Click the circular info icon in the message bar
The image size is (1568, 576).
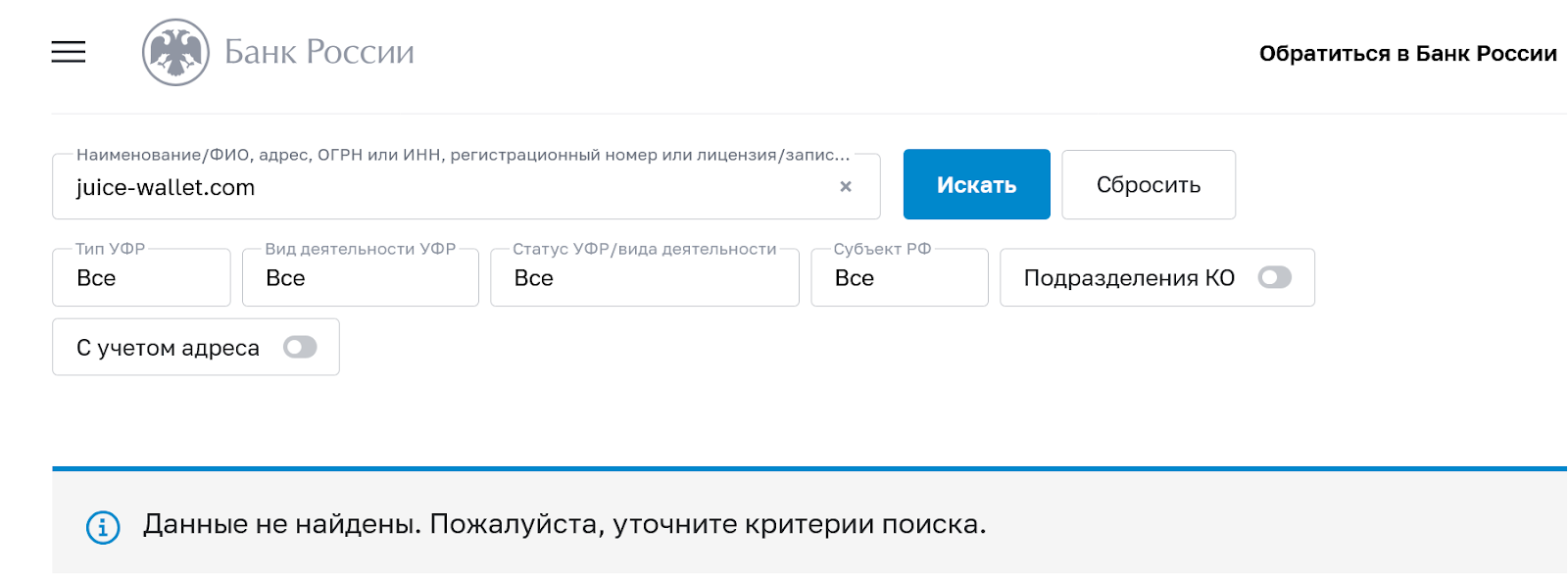[x=101, y=527]
